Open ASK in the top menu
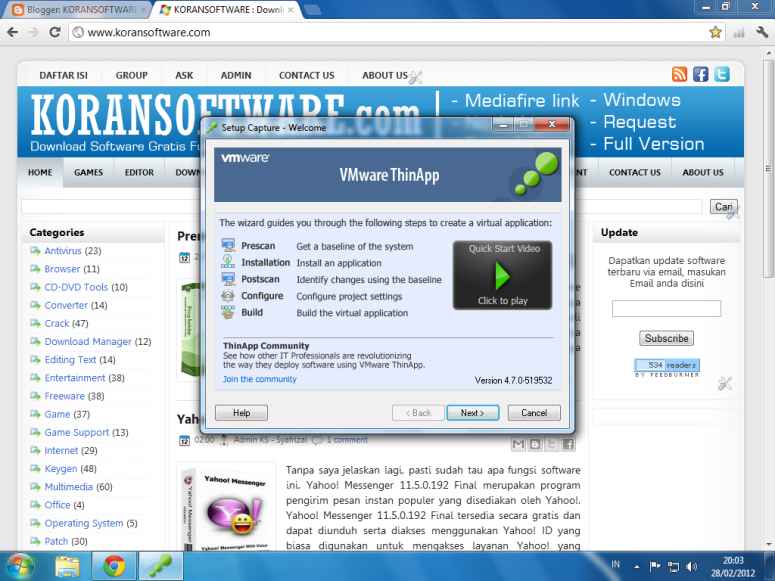This screenshot has height=581, width=775. click(x=184, y=75)
